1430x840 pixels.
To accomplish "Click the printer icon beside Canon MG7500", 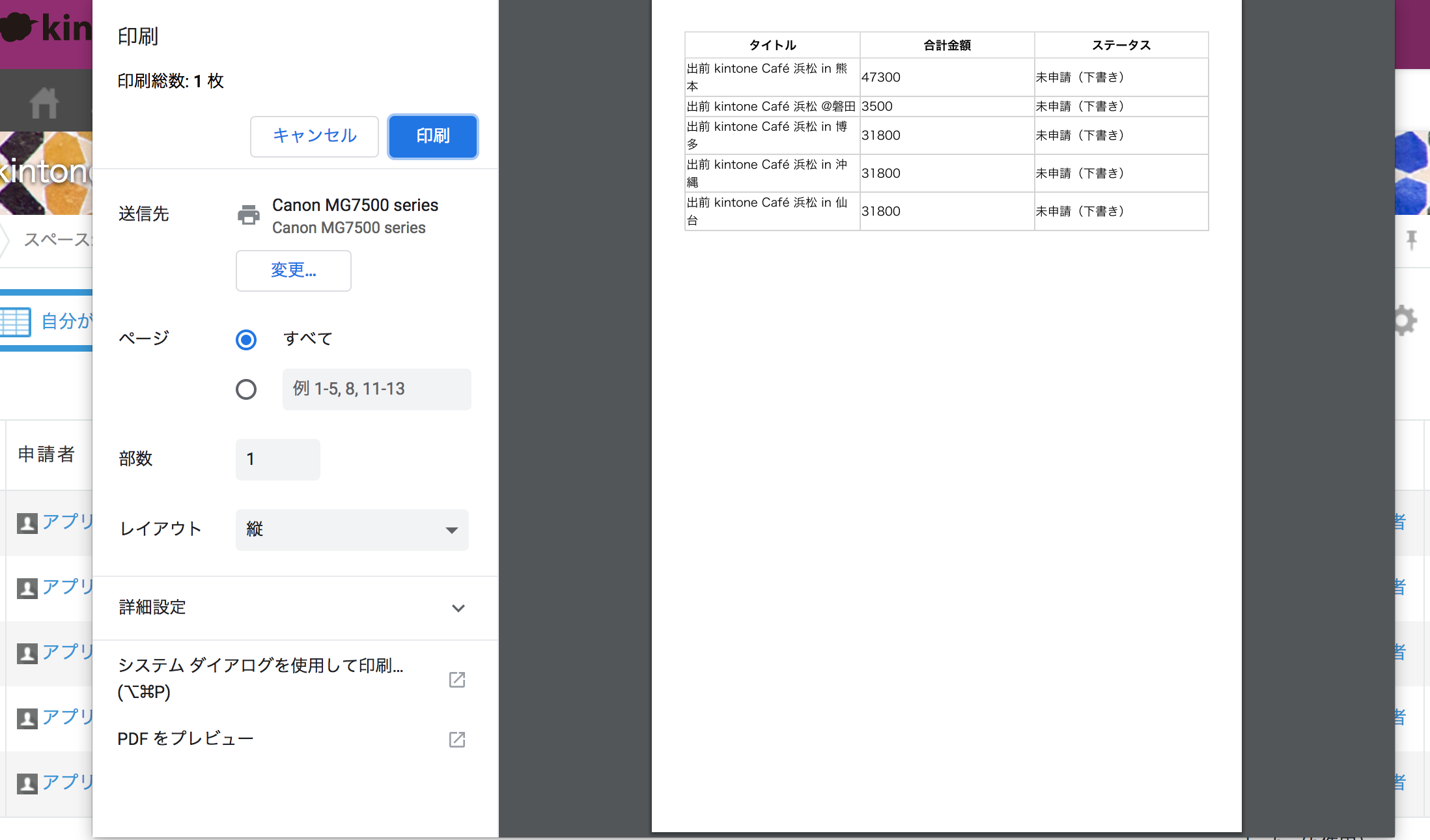I will tap(249, 215).
